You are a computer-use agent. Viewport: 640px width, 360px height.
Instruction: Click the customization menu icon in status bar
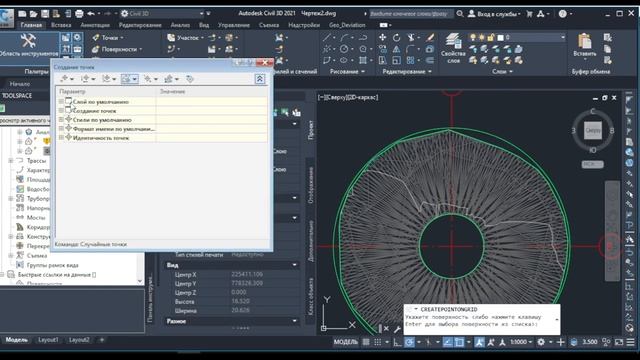pos(631,342)
